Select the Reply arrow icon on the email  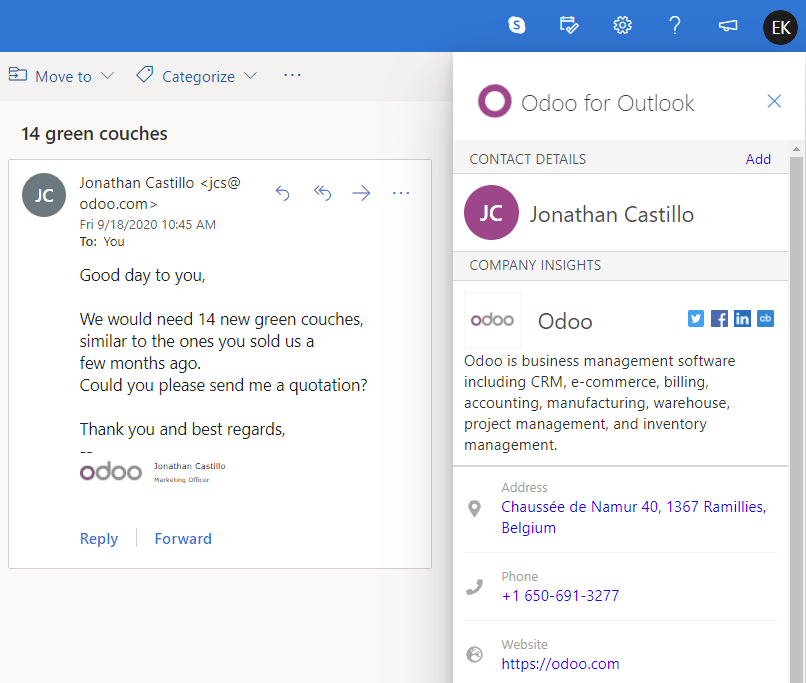click(x=283, y=192)
